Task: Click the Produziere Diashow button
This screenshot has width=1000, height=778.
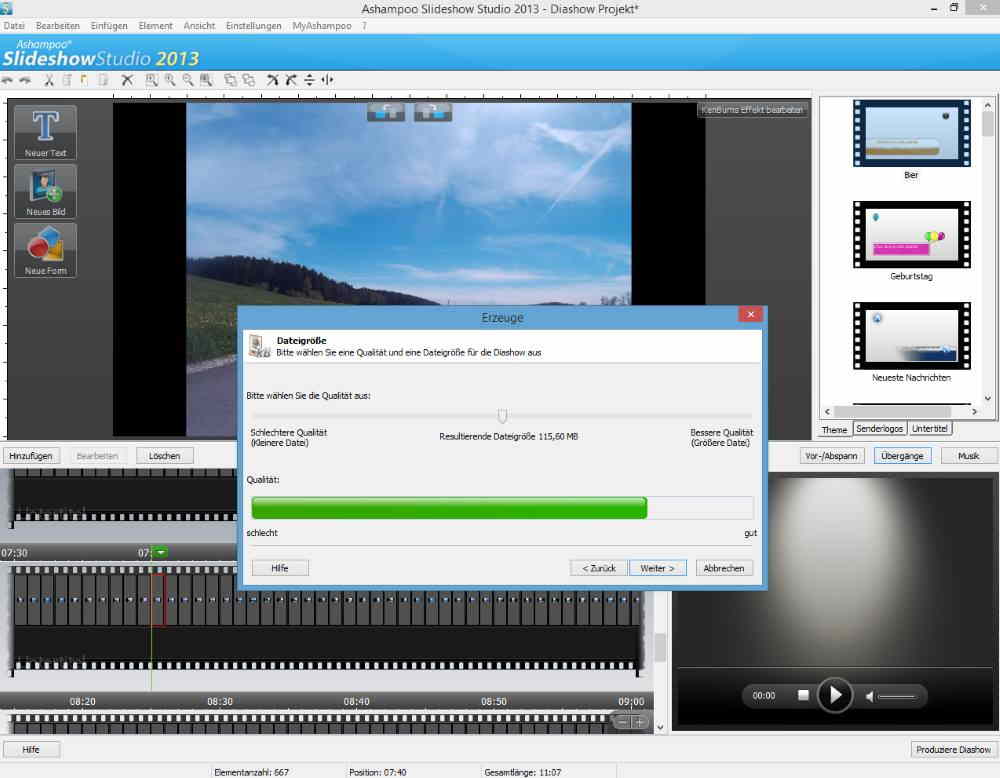Action: coord(954,749)
